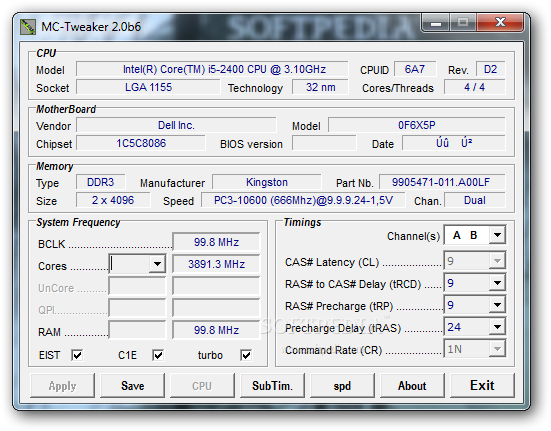The width and height of the screenshot is (551, 431).
Task: Click the RAM multiplier empty field
Action: pos(137,330)
